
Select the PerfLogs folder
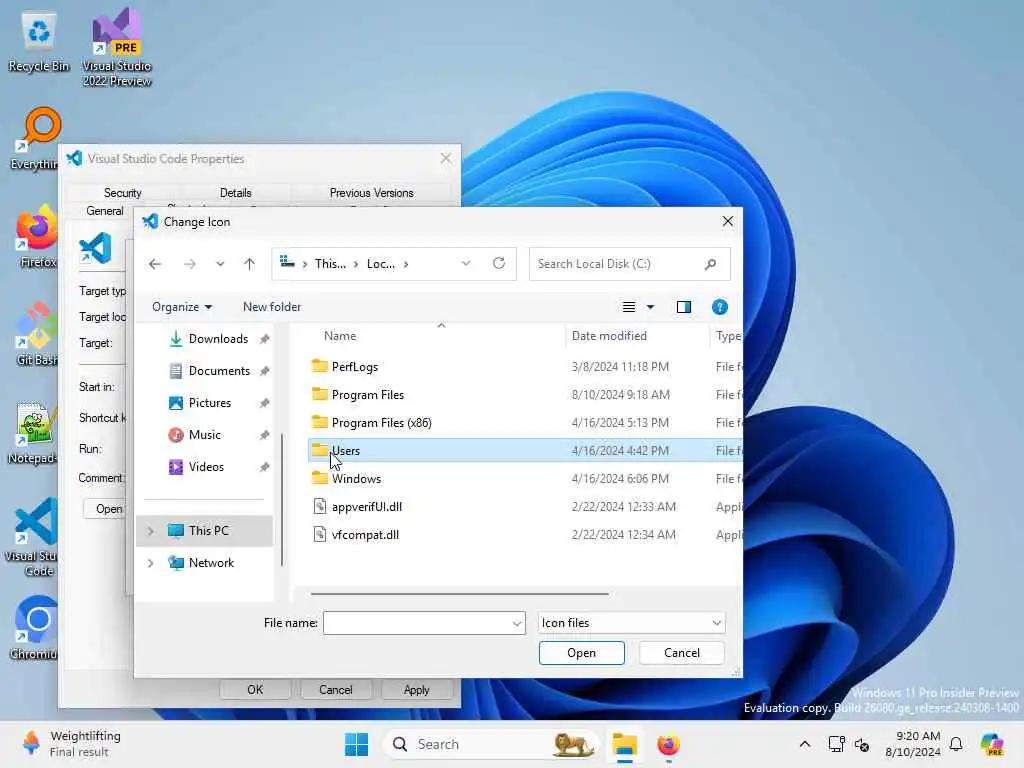pos(355,367)
